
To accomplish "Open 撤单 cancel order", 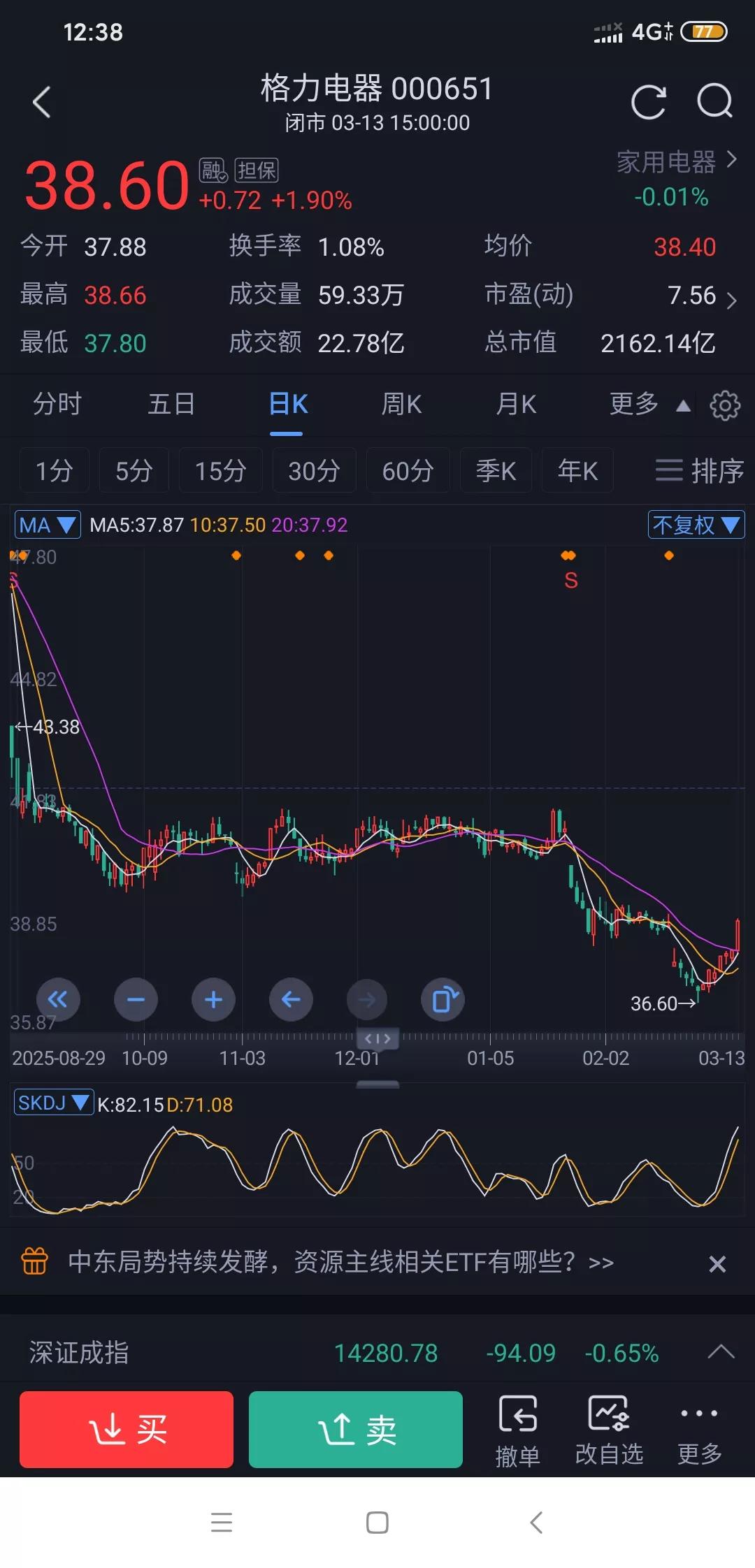I will pos(517,1430).
